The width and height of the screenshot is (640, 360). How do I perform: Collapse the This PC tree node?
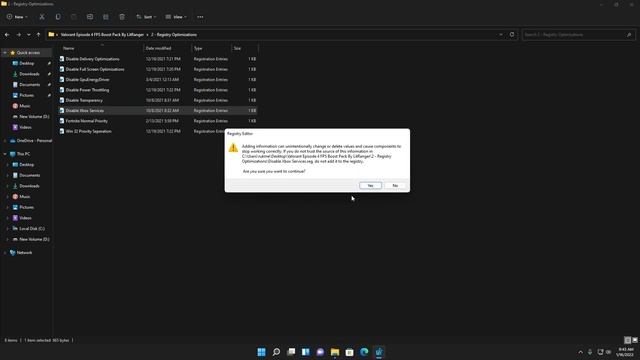(x=5, y=154)
